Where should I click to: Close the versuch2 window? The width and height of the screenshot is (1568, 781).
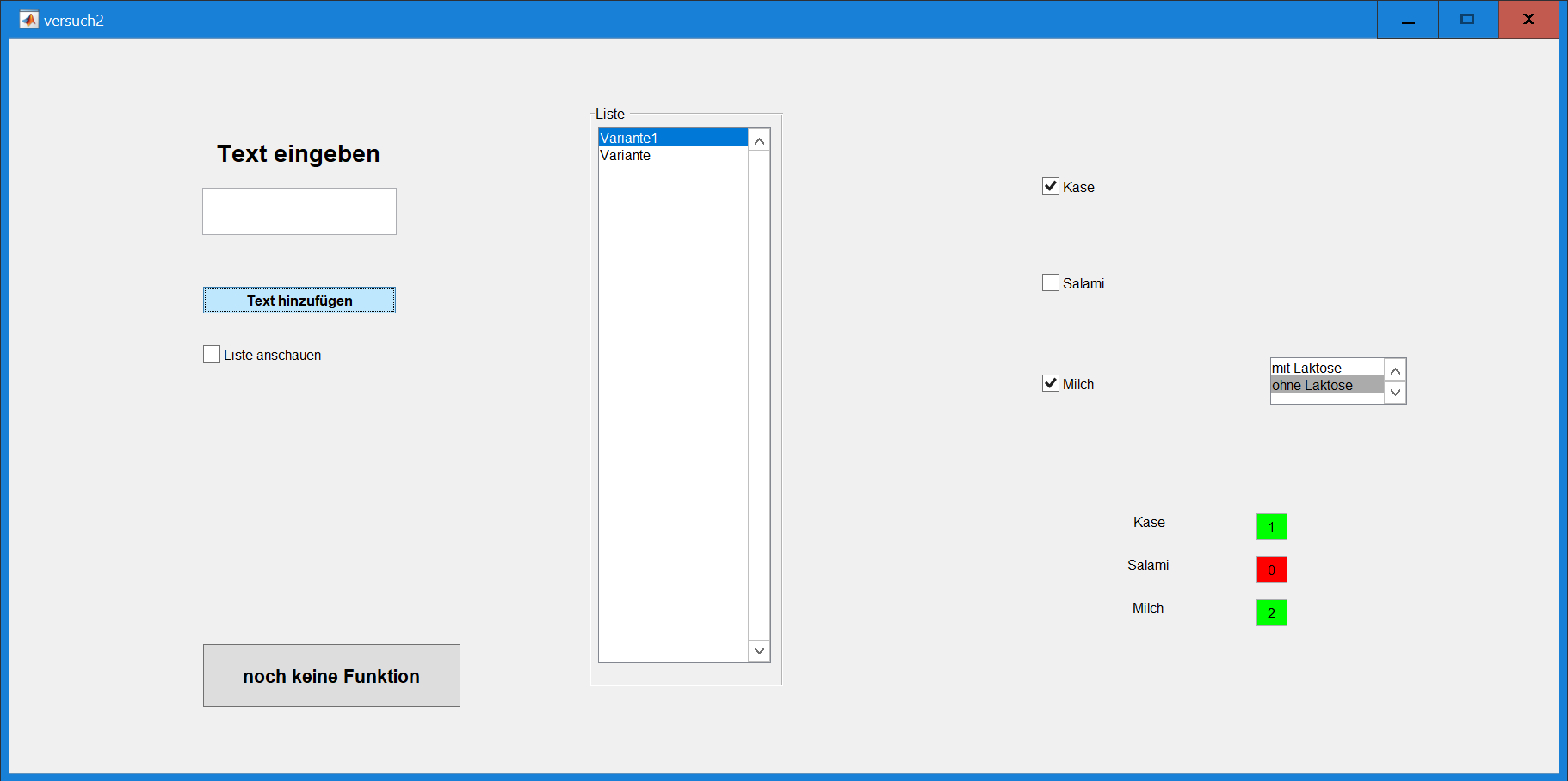[x=1528, y=20]
